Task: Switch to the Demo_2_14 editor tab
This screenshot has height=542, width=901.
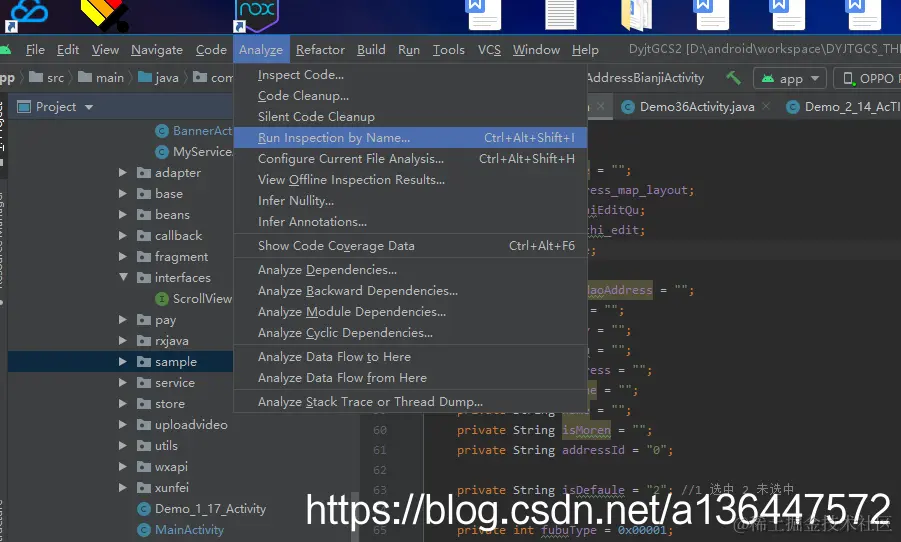Action: pyautogui.click(x=844, y=107)
